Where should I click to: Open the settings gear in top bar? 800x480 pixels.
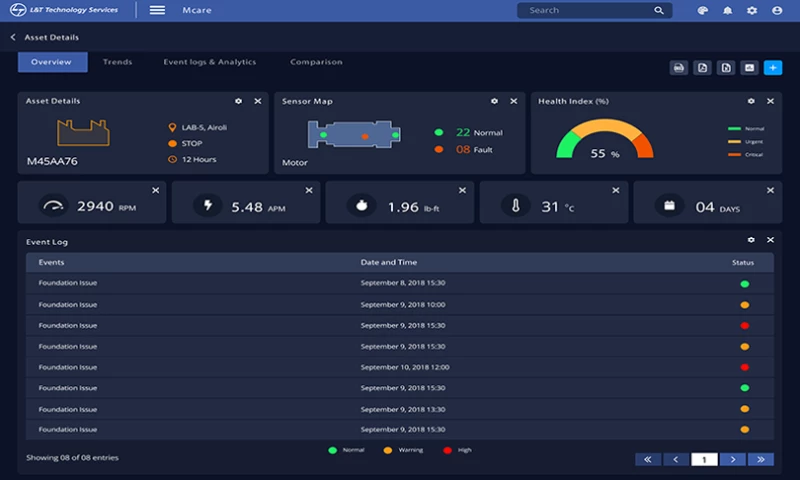(x=752, y=11)
